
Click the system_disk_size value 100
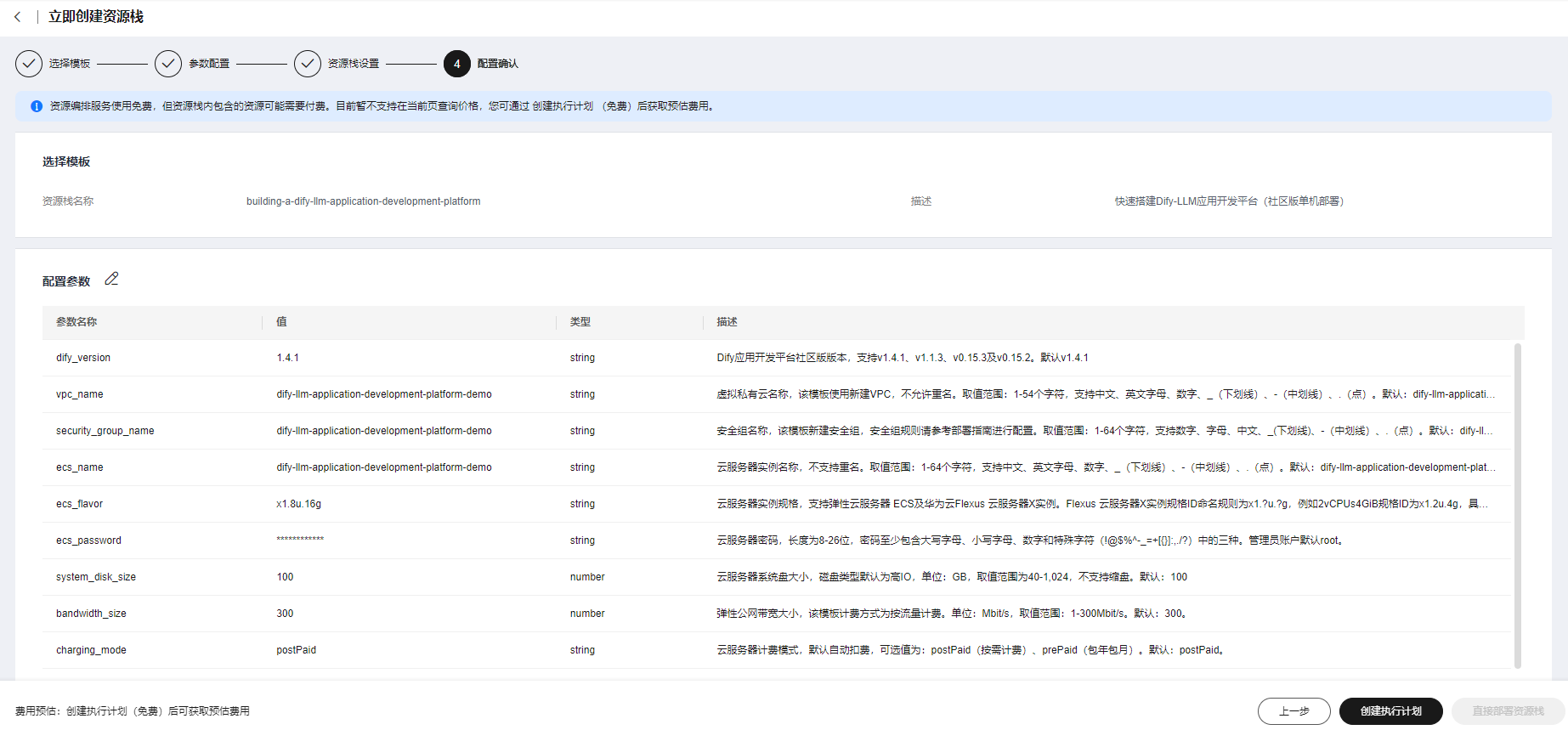coord(285,577)
